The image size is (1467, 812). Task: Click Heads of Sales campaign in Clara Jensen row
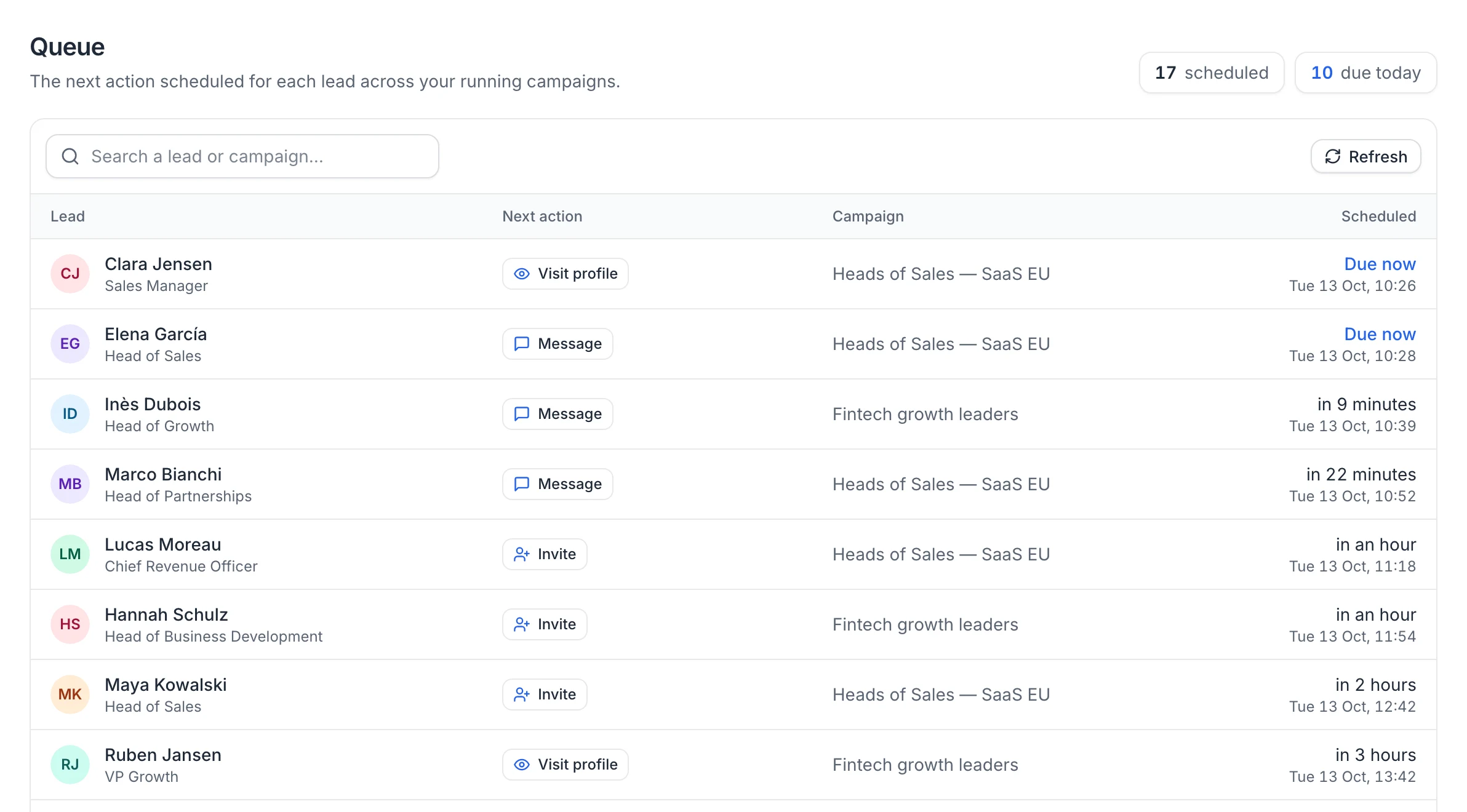(941, 274)
